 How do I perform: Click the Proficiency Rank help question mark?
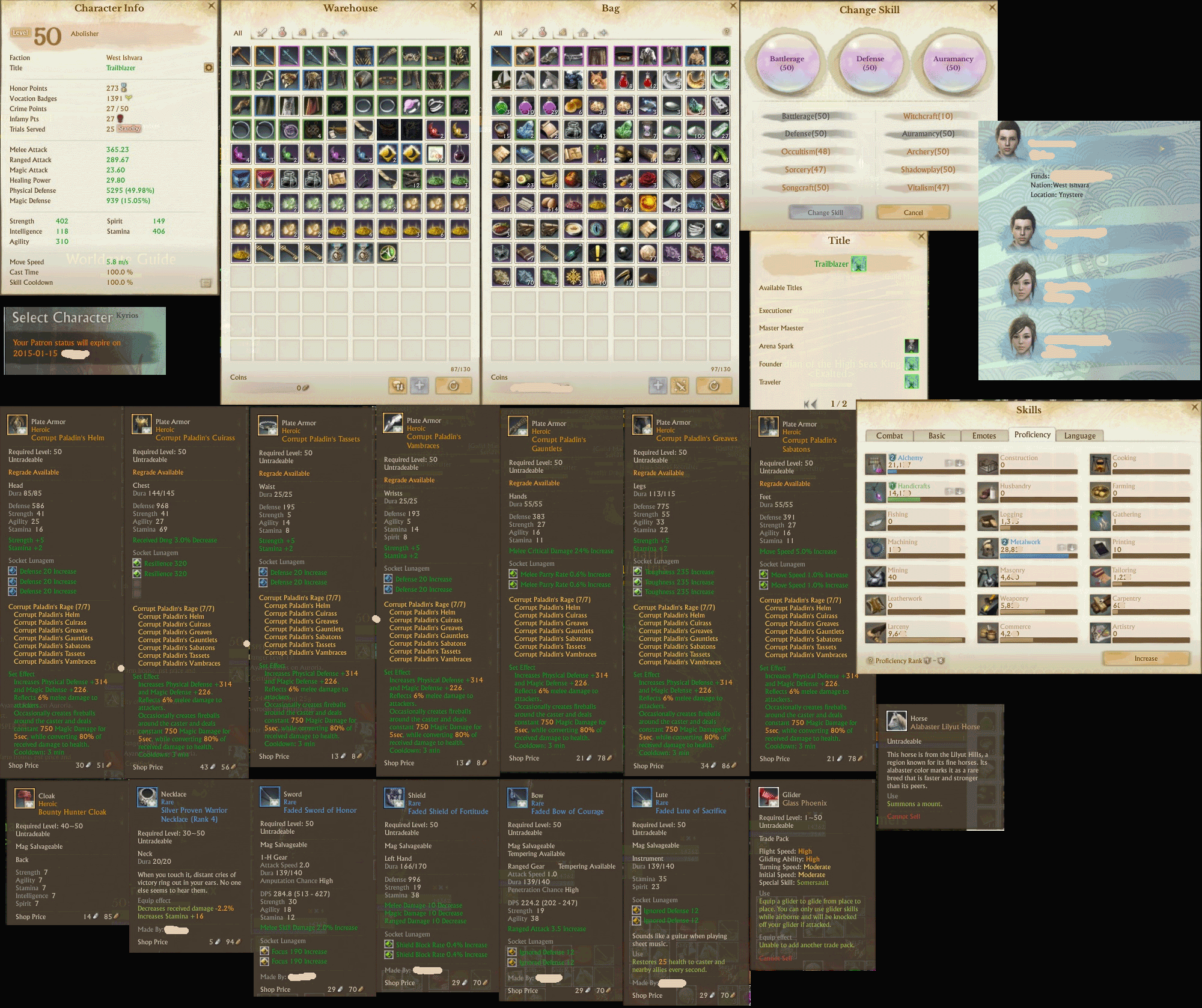870,661
